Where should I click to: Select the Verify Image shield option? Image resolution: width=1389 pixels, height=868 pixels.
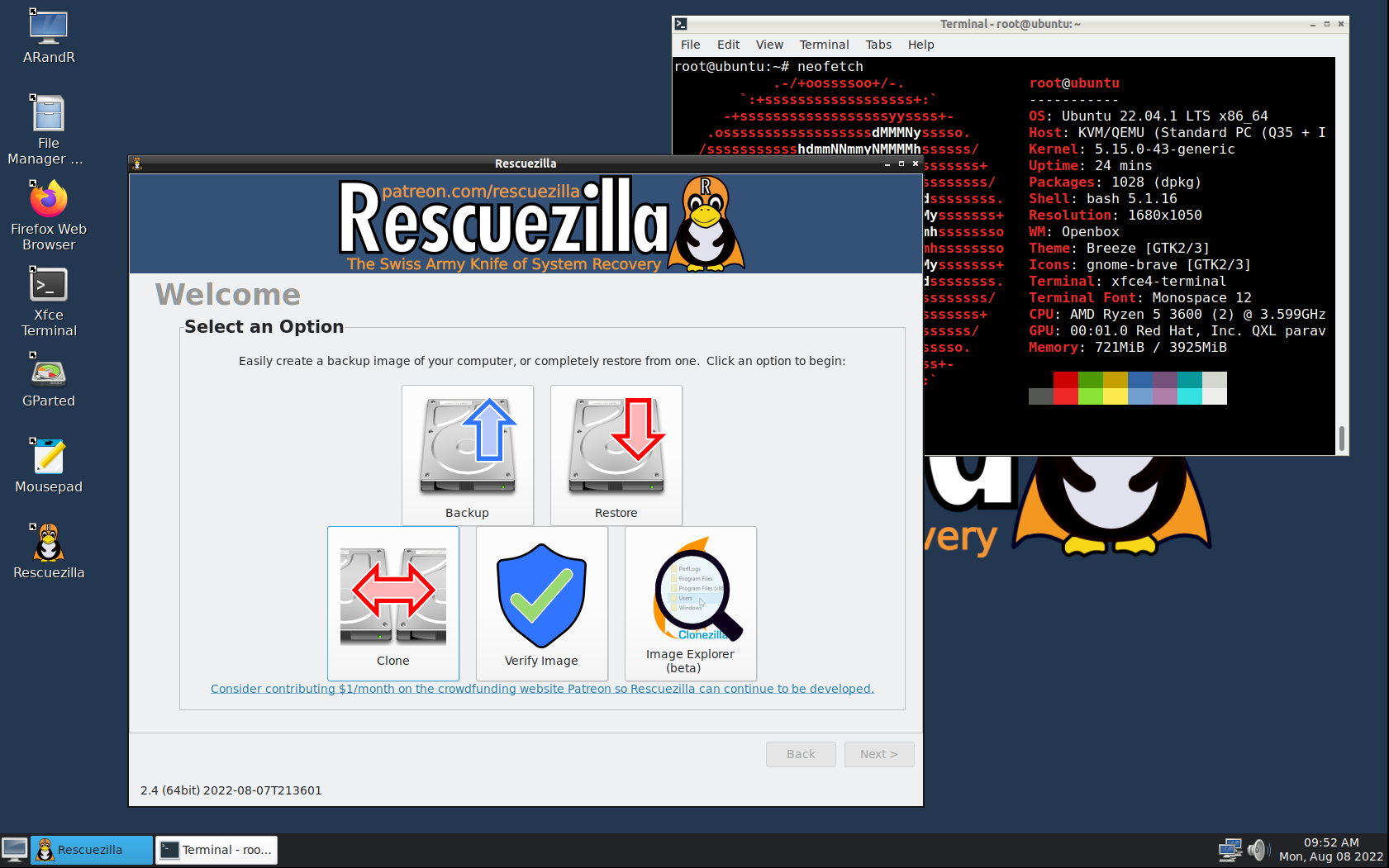coord(542,604)
